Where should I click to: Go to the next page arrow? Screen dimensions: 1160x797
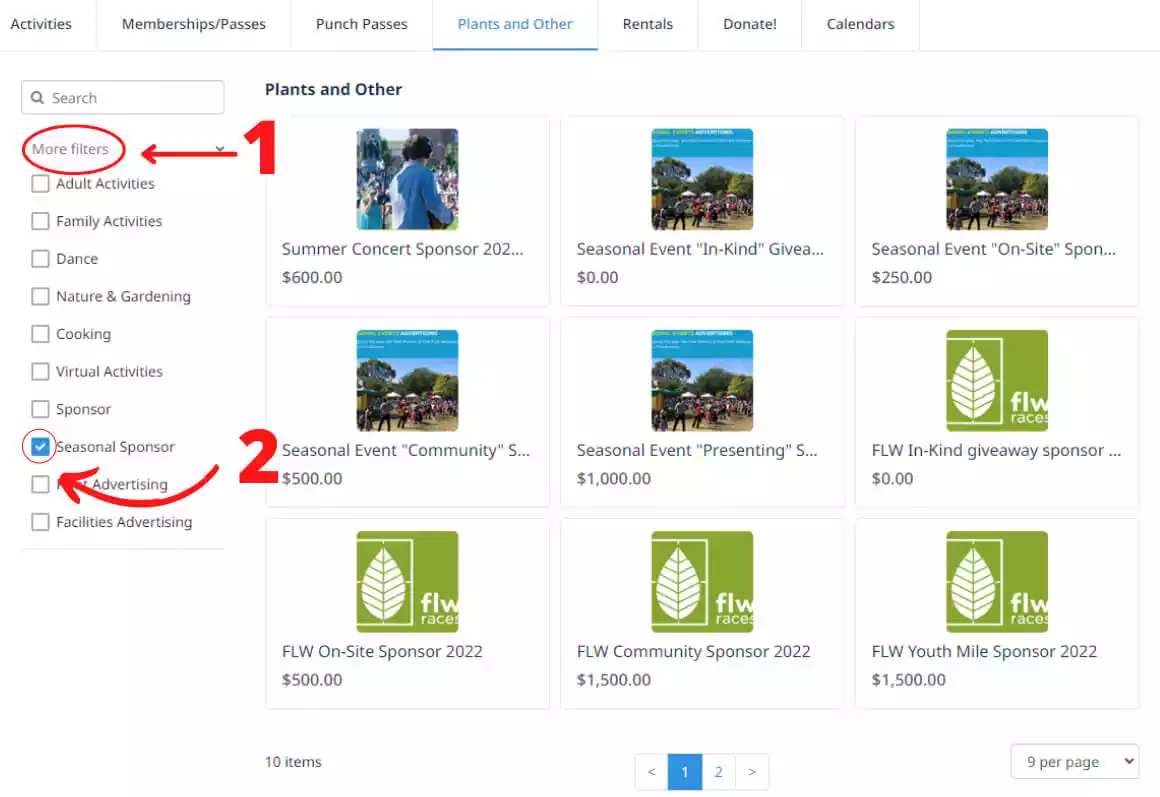pos(752,772)
